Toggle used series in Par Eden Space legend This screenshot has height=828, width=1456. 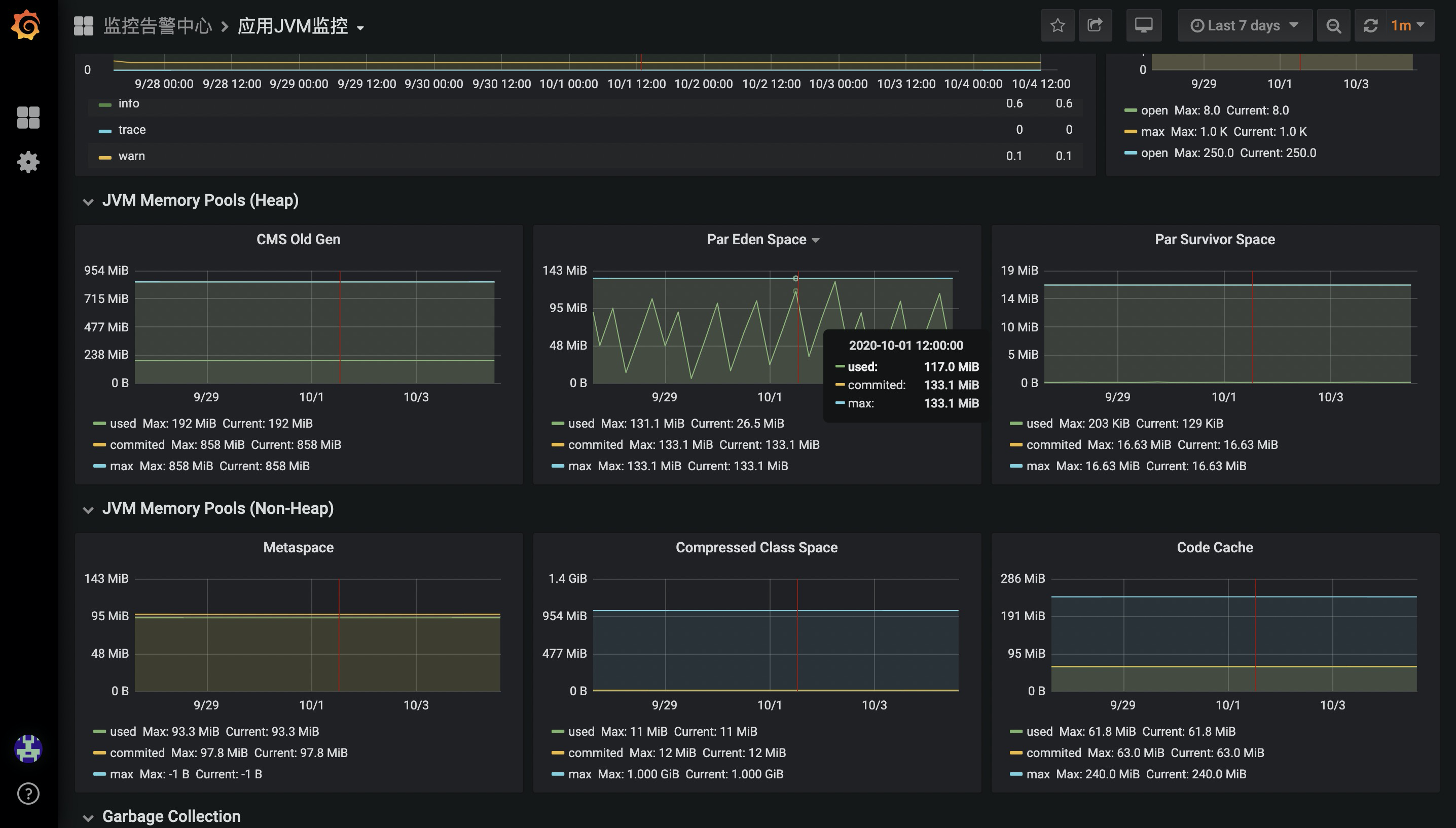click(x=581, y=423)
